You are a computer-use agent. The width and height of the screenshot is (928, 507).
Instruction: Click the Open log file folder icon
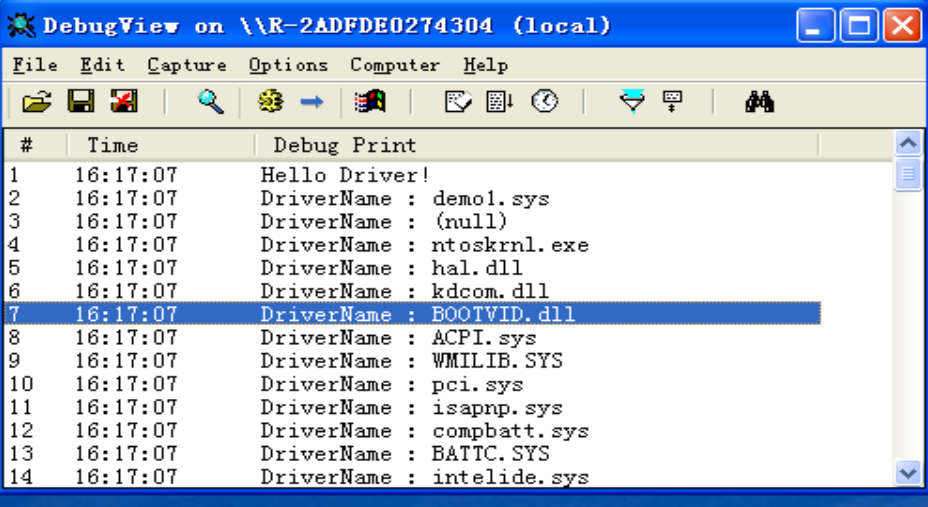(x=37, y=102)
